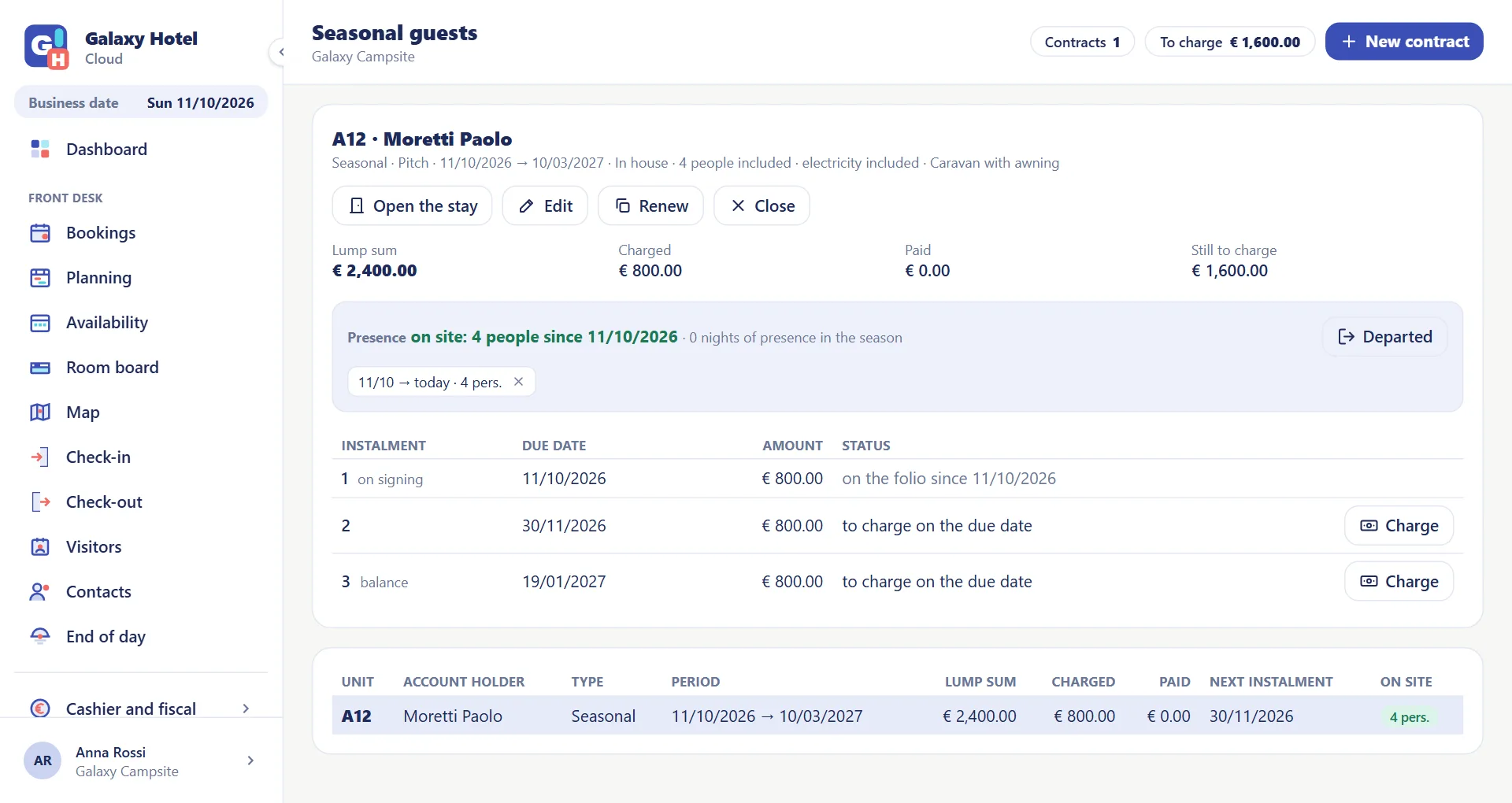The image size is (1512, 803).
Task: Open the Dashboard icon in sidebar
Action: pos(40,149)
